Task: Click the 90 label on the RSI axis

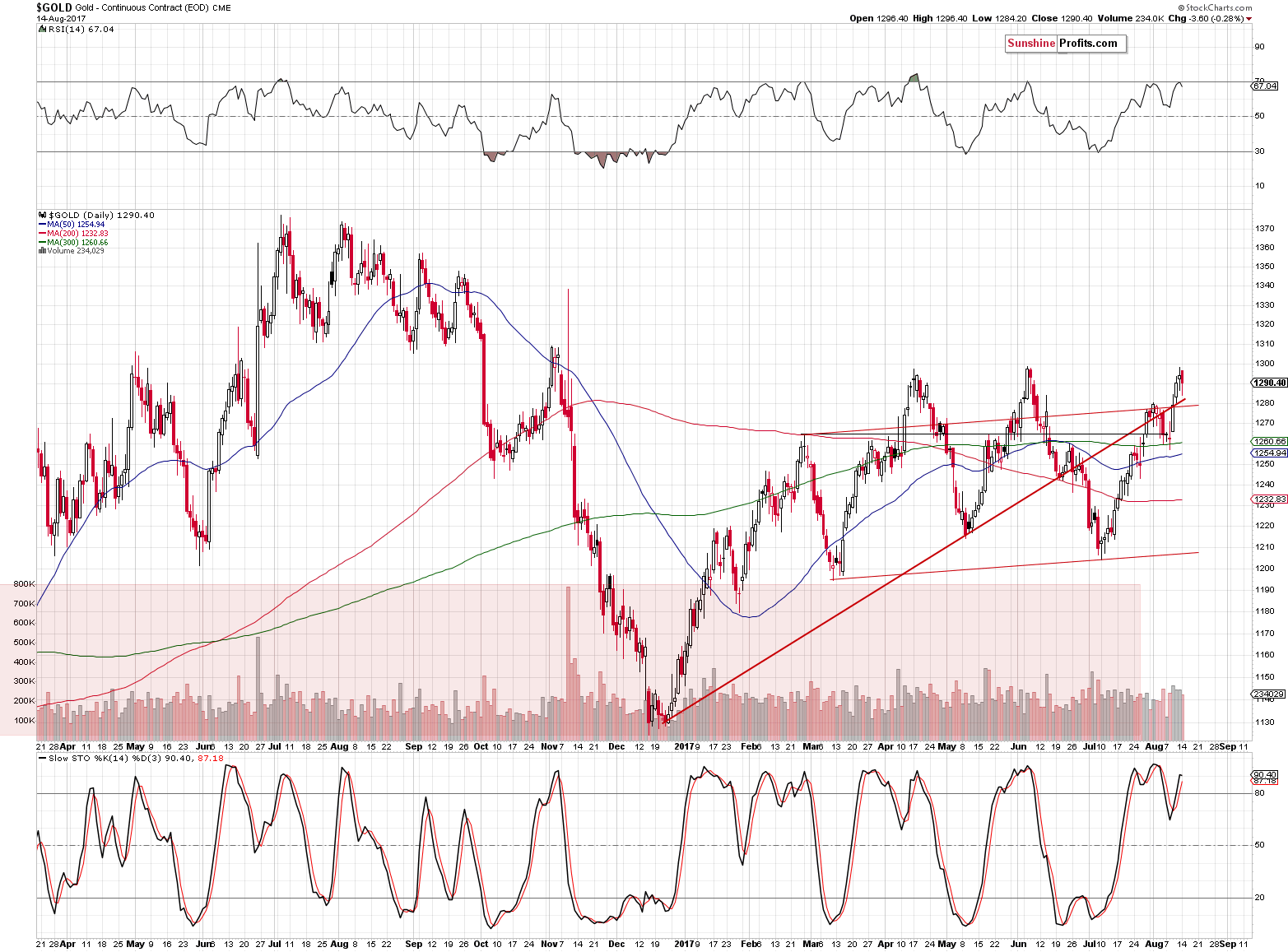Action: coord(1259,46)
